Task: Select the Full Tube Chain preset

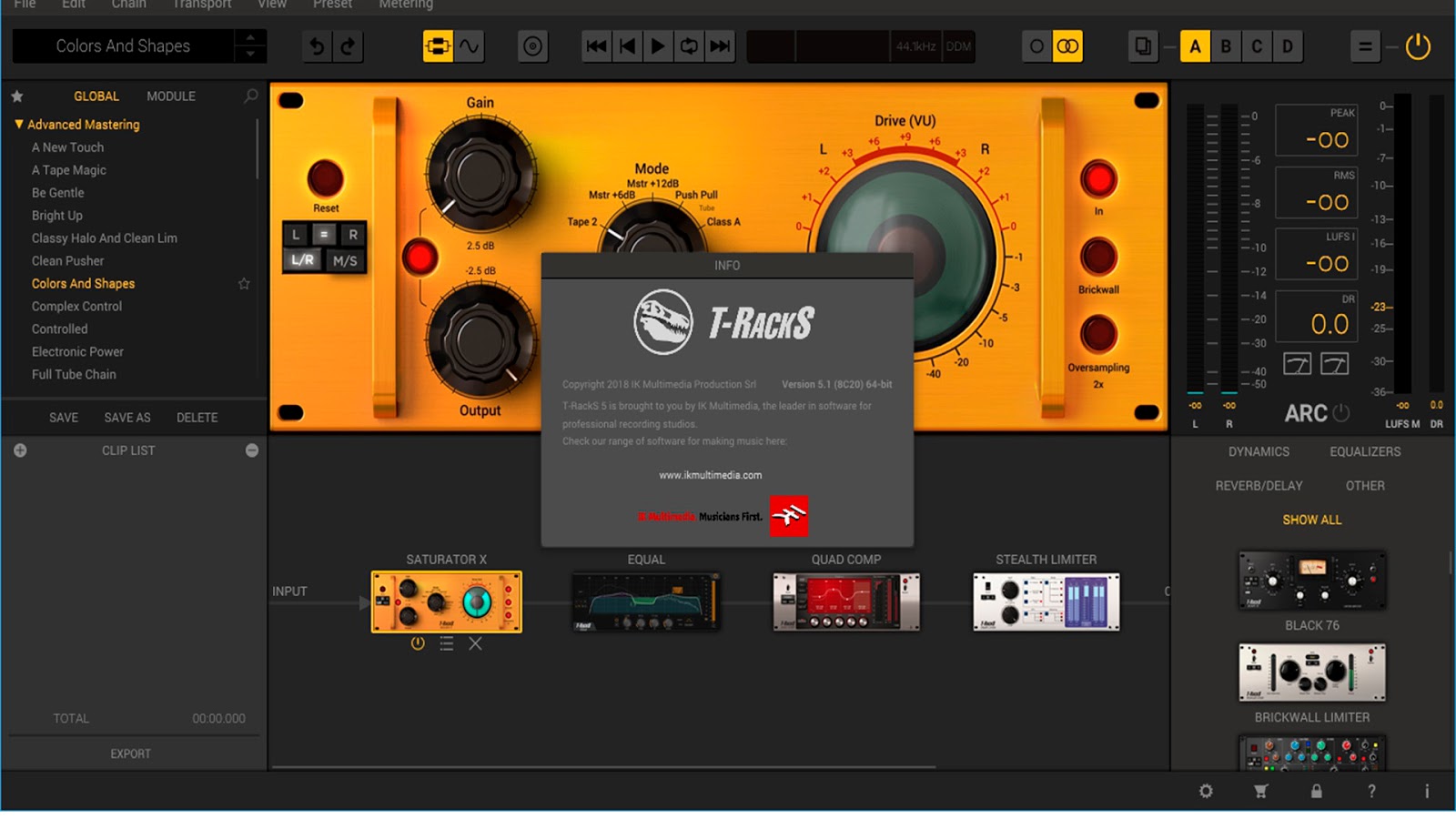Action: click(x=74, y=375)
